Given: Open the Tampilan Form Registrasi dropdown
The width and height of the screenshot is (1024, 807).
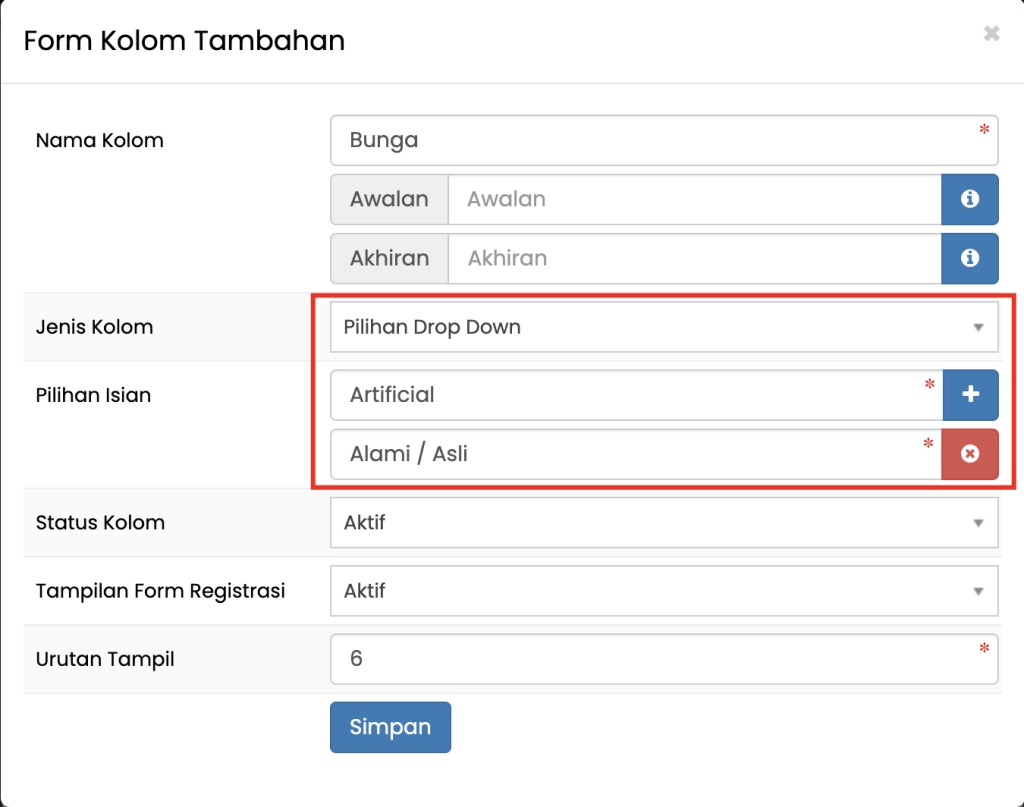Looking at the screenshot, I should click(663, 591).
